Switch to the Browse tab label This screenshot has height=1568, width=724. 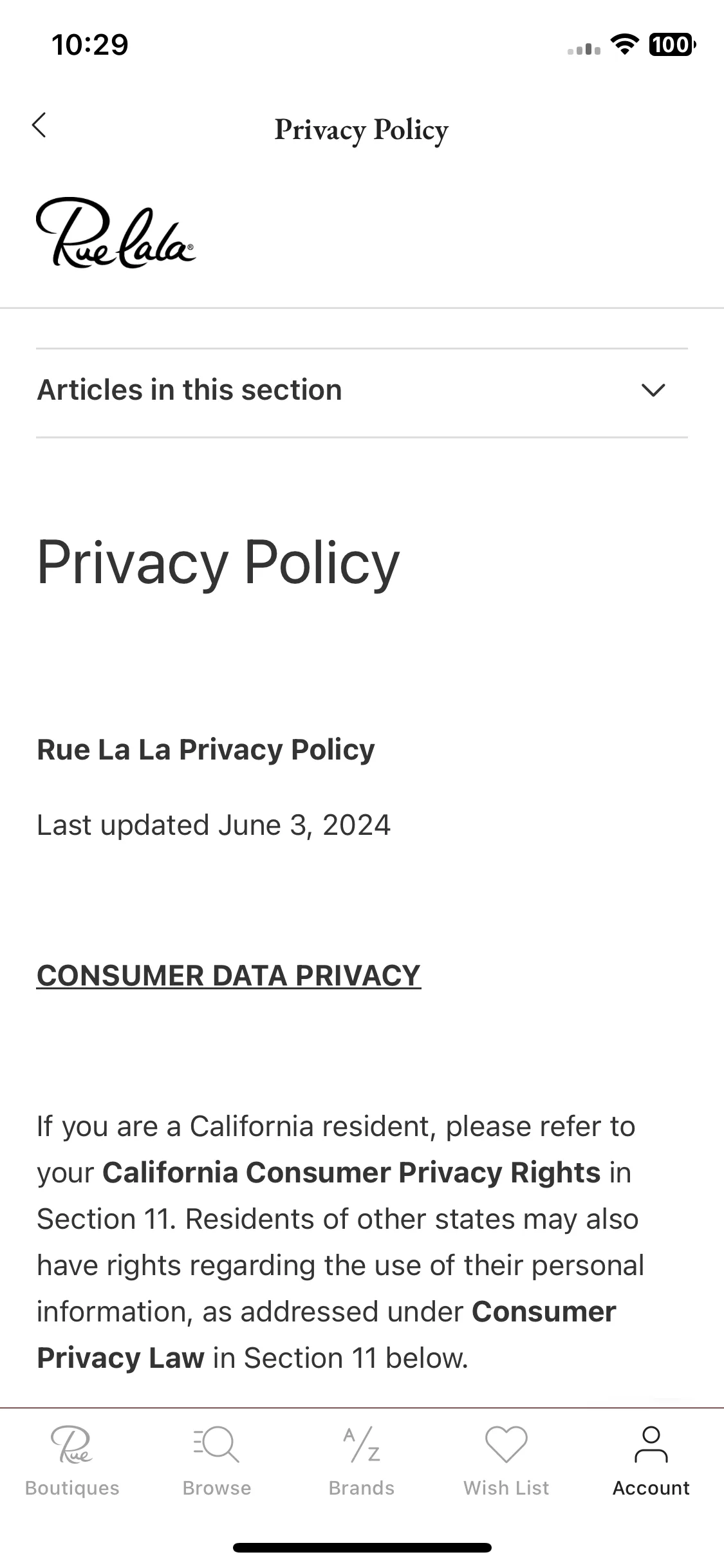pos(217,1488)
